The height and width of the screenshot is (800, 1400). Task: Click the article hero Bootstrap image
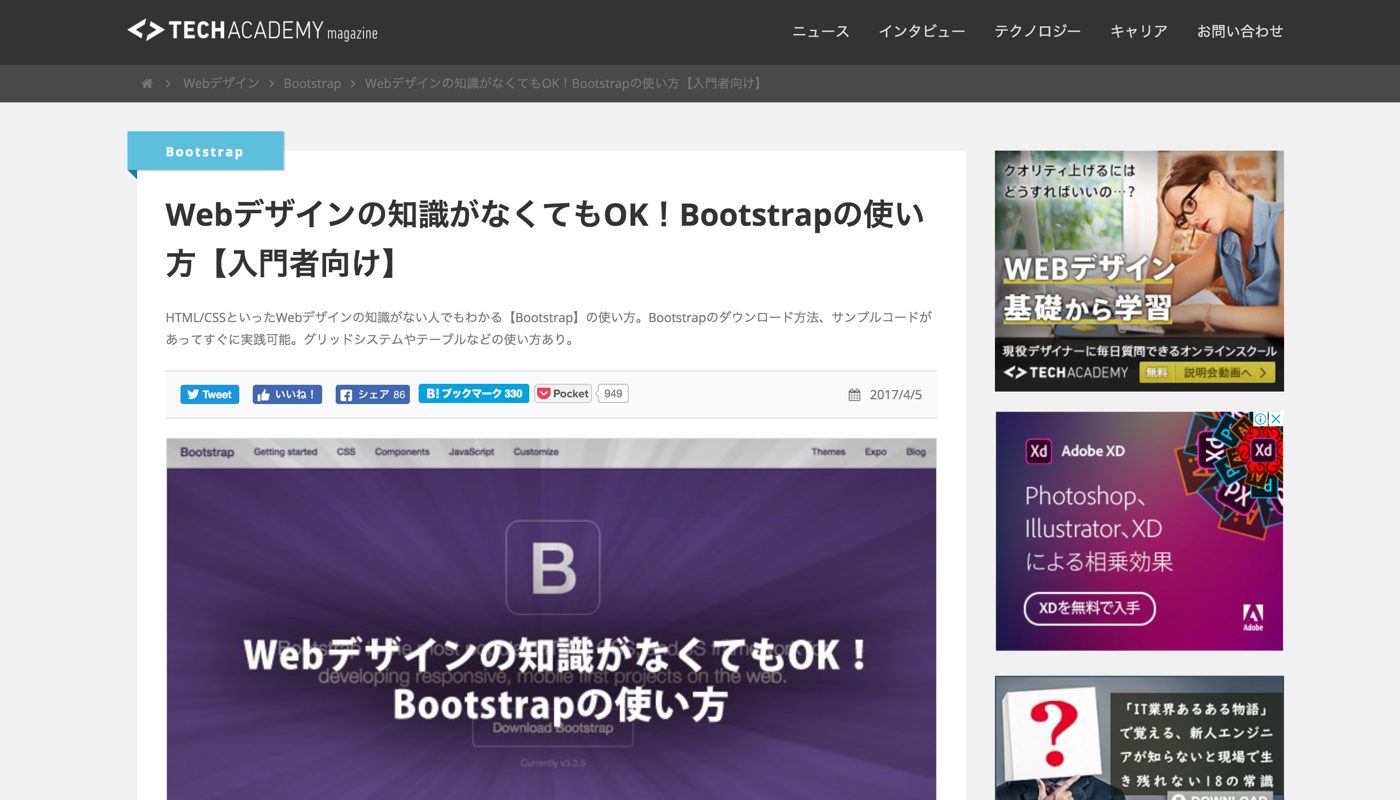pyautogui.click(x=551, y=618)
